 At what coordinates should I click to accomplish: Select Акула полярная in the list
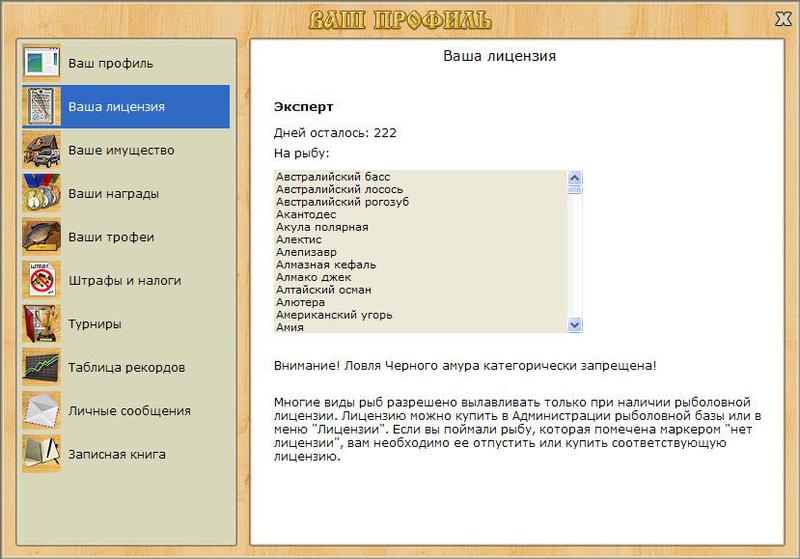(x=420, y=227)
